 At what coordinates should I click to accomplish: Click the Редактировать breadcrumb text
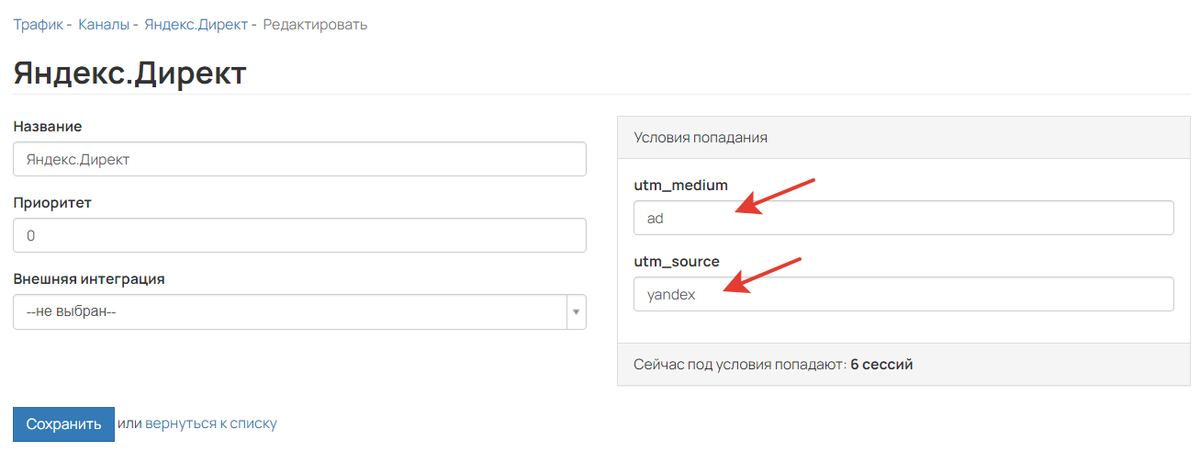[315, 24]
